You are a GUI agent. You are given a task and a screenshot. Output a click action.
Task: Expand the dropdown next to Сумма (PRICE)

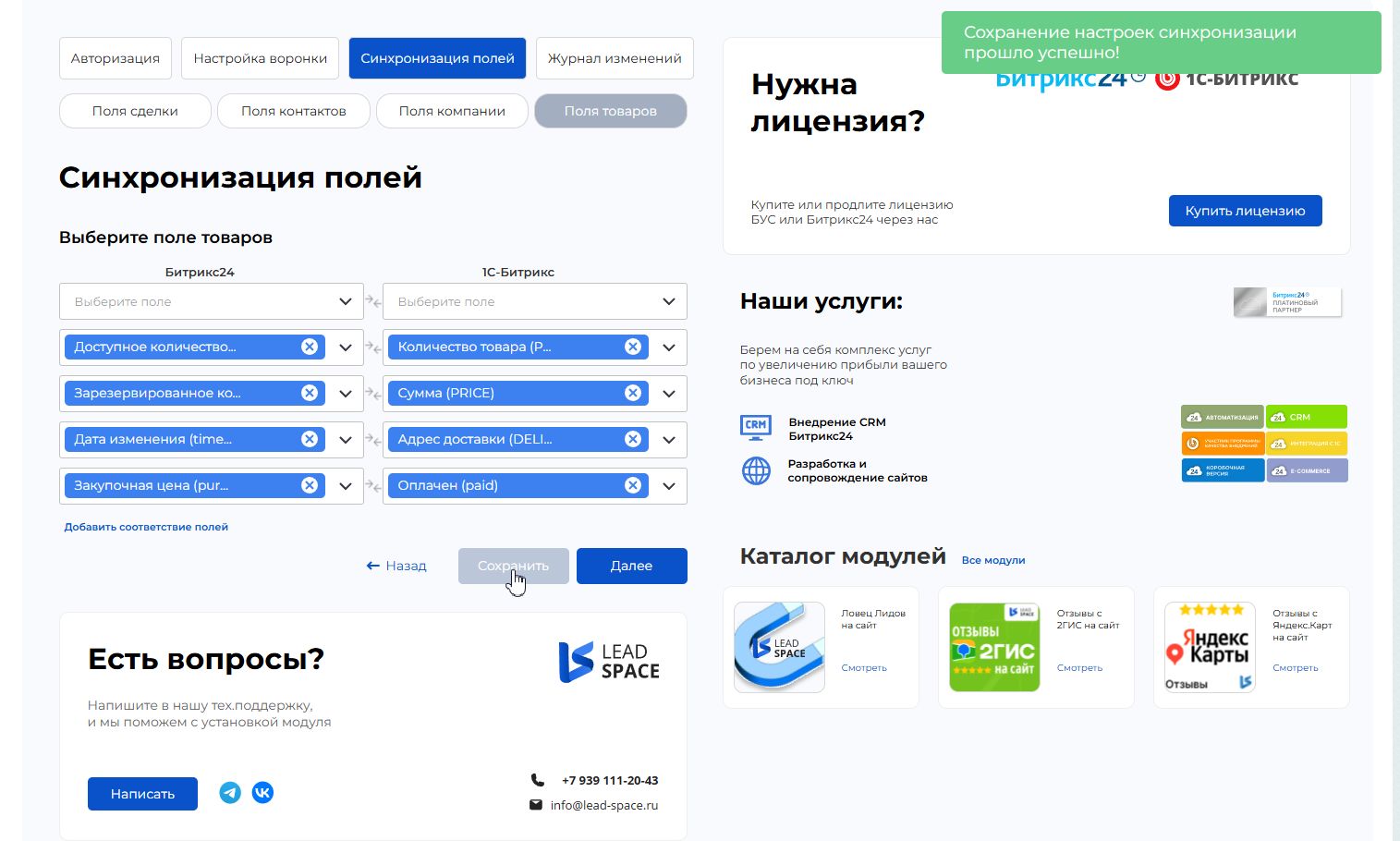(668, 393)
